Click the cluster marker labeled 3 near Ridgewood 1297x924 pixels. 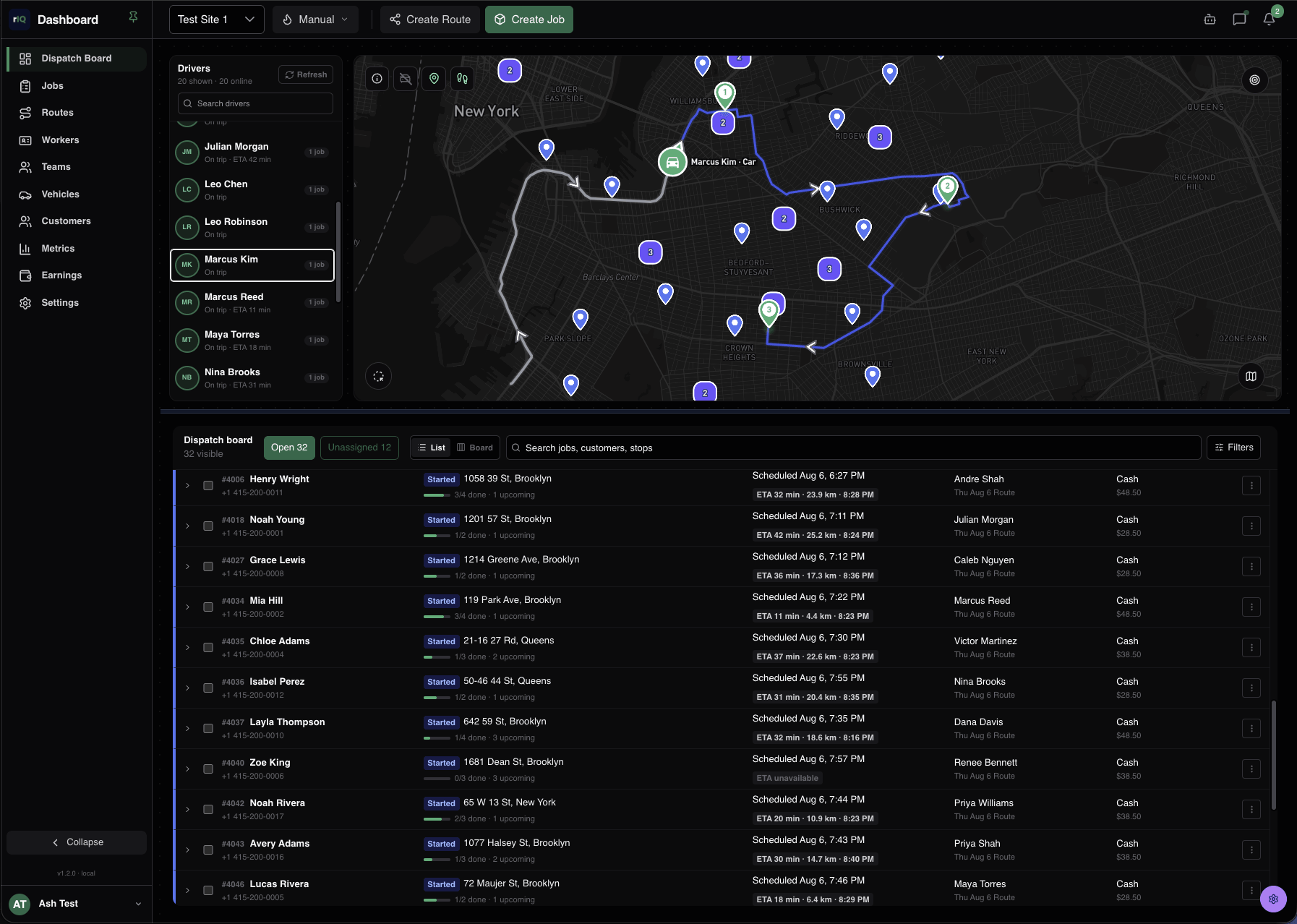[x=880, y=137]
